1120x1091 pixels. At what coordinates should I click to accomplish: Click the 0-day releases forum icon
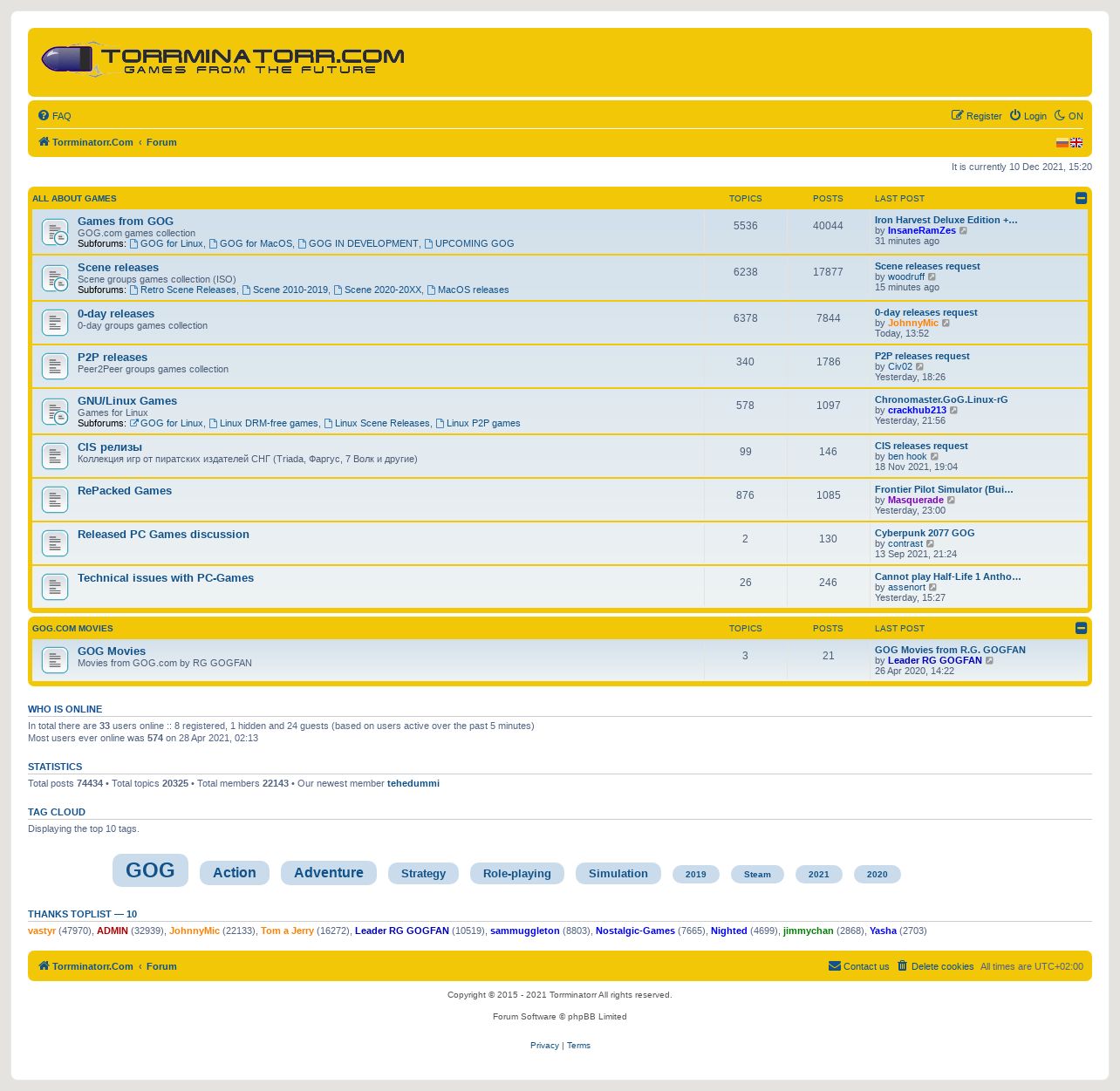tap(55, 323)
